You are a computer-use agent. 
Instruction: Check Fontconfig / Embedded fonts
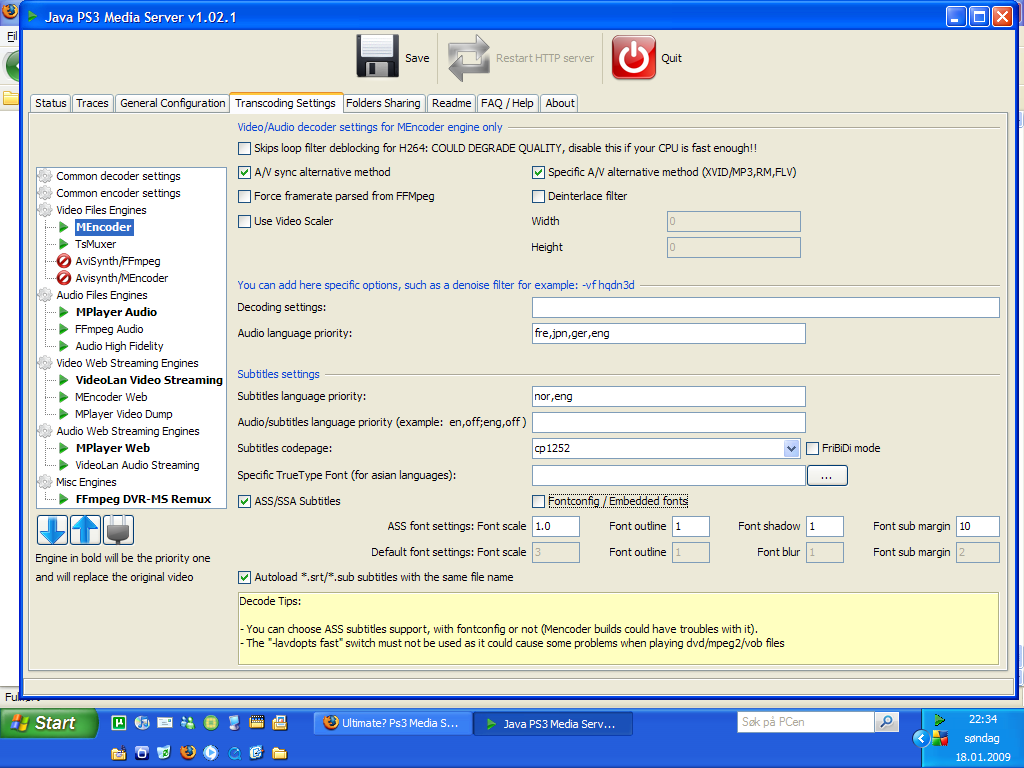538,502
